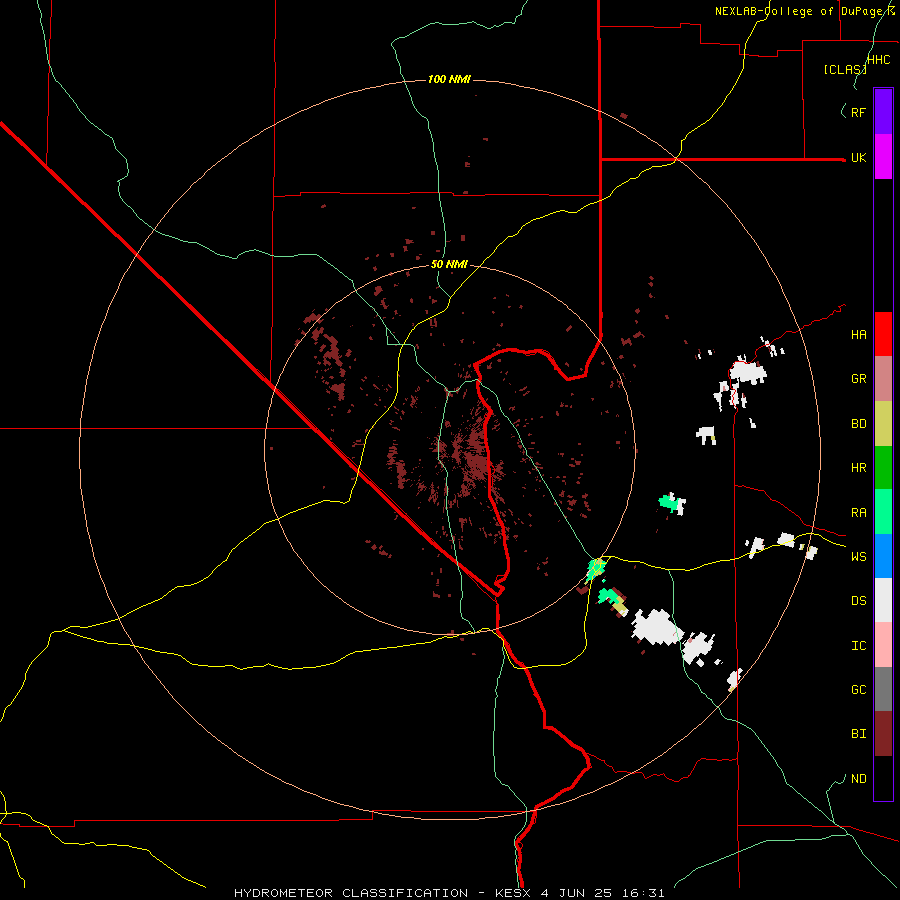
Task: Click the RA rain legend swatch
Action: pyautogui.click(x=883, y=512)
